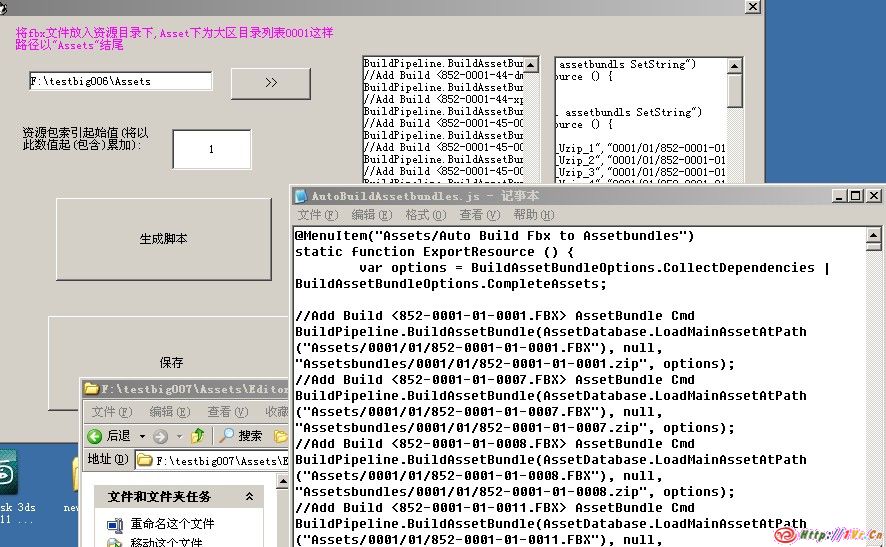Click the folder icon in Explorer title bar
Viewport: 886px width, 547px height.
pos(92,388)
